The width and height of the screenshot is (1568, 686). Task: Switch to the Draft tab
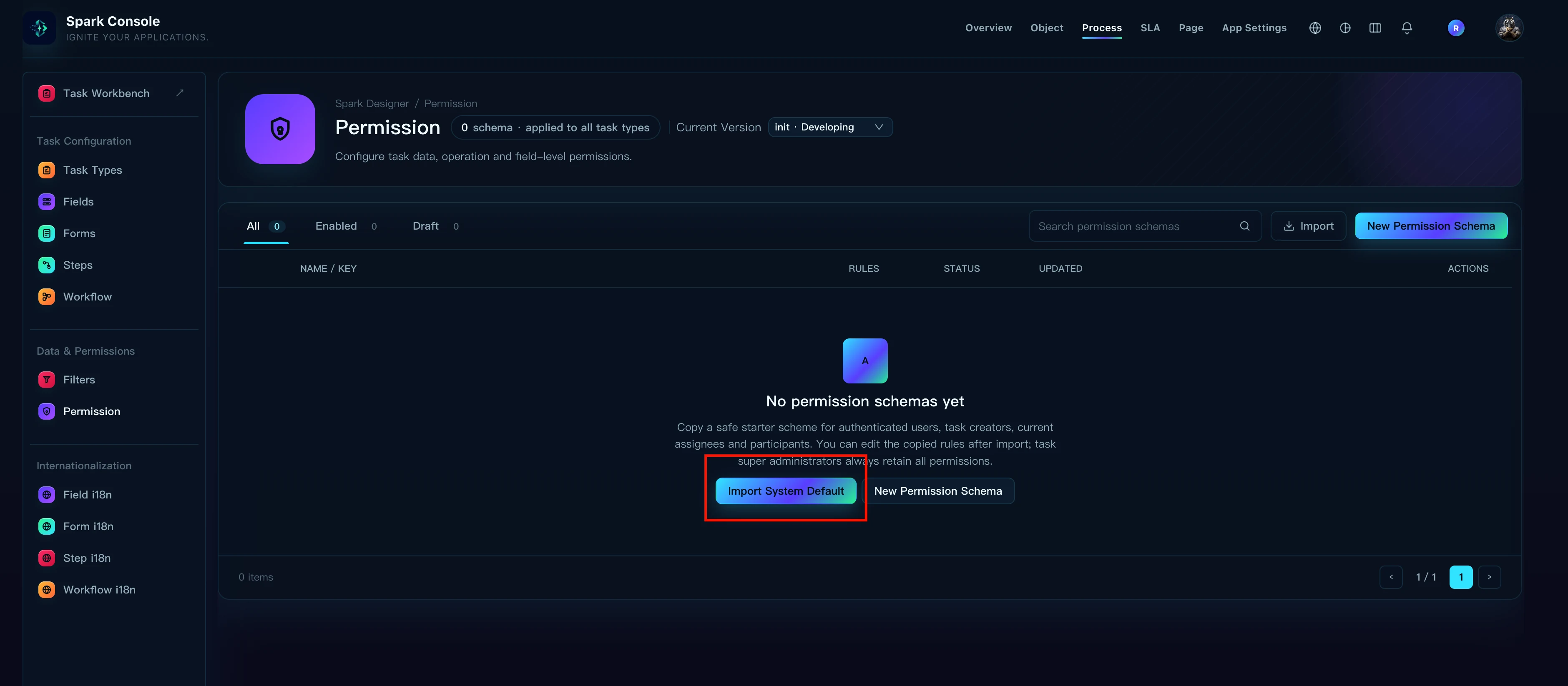(435, 226)
